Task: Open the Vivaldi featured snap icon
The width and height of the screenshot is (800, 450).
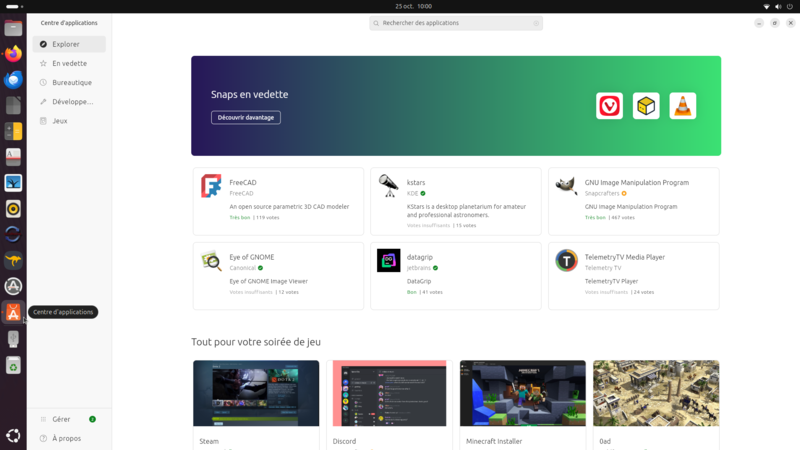Action: tap(609, 106)
